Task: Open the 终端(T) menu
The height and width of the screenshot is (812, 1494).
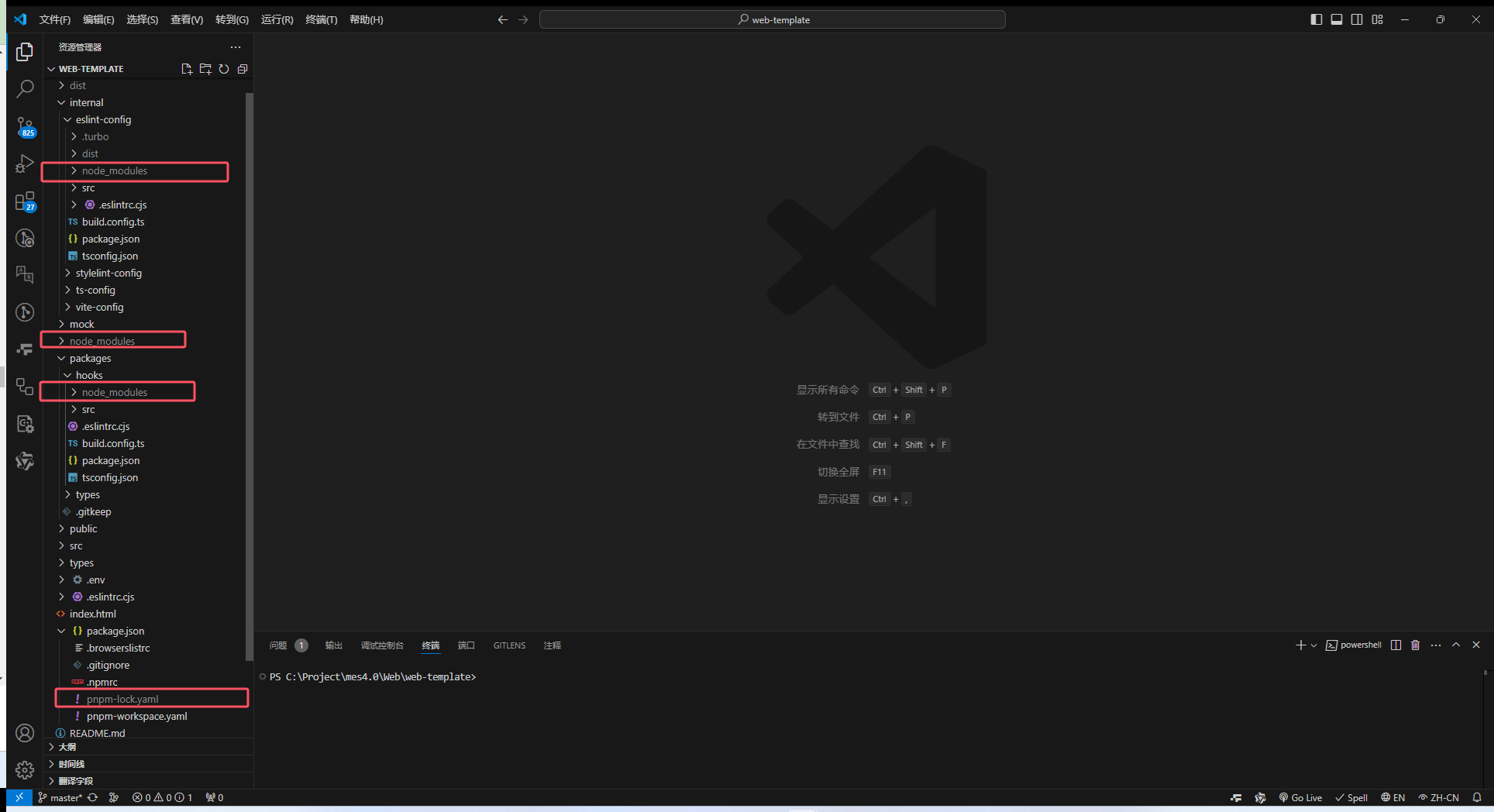Action: (x=322, y=19)
